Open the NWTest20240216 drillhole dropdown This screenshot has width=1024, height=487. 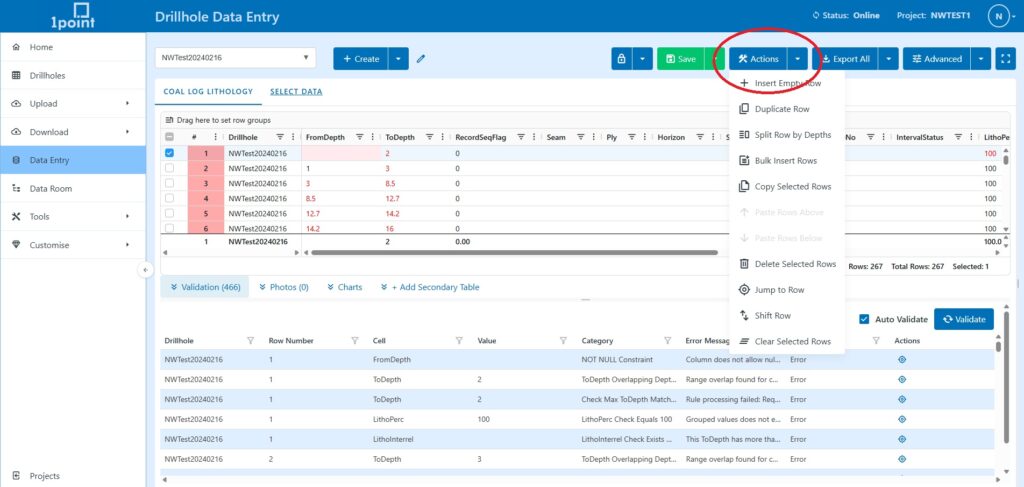236,59
